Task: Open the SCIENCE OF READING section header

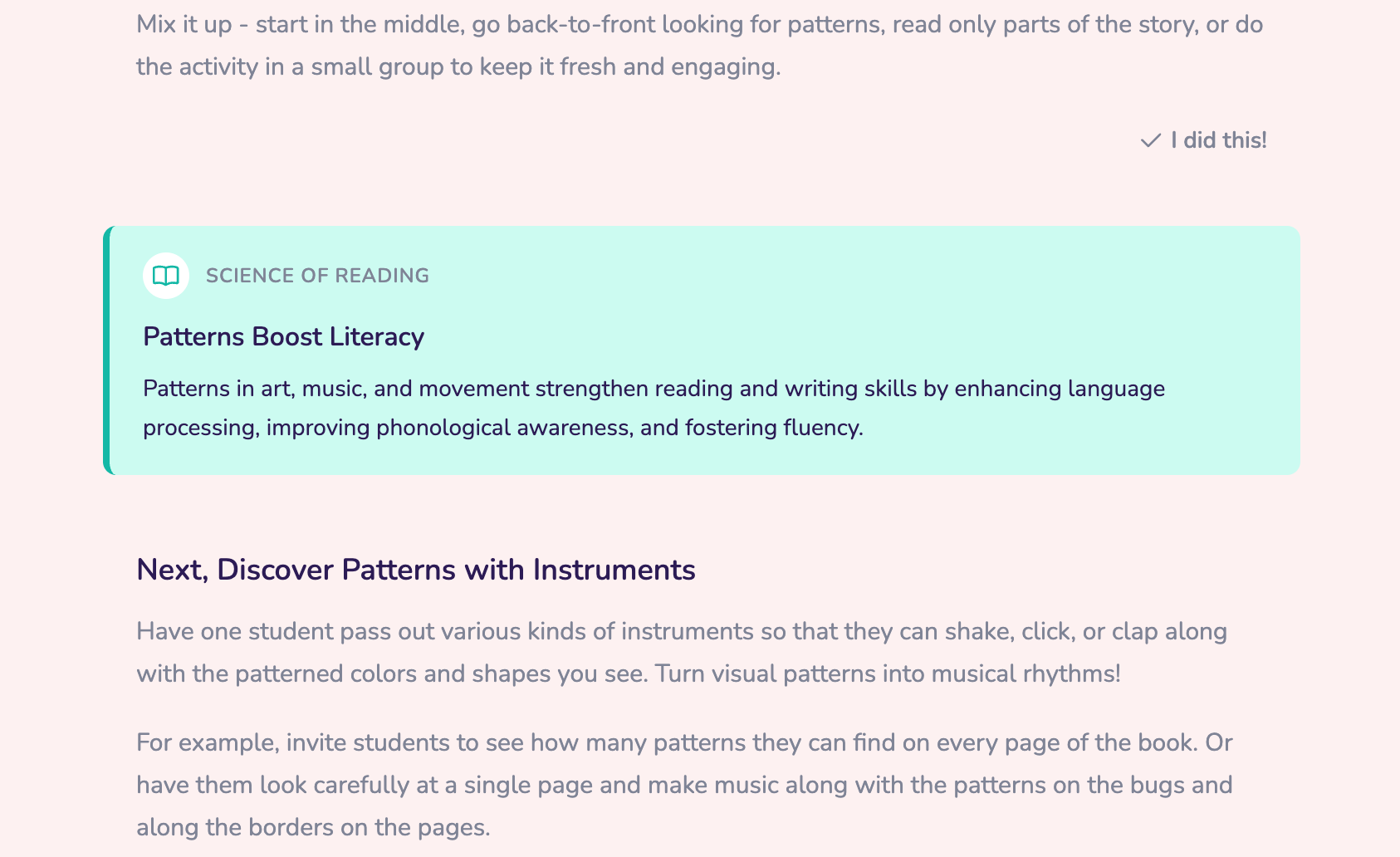Action: click(318, 276)
